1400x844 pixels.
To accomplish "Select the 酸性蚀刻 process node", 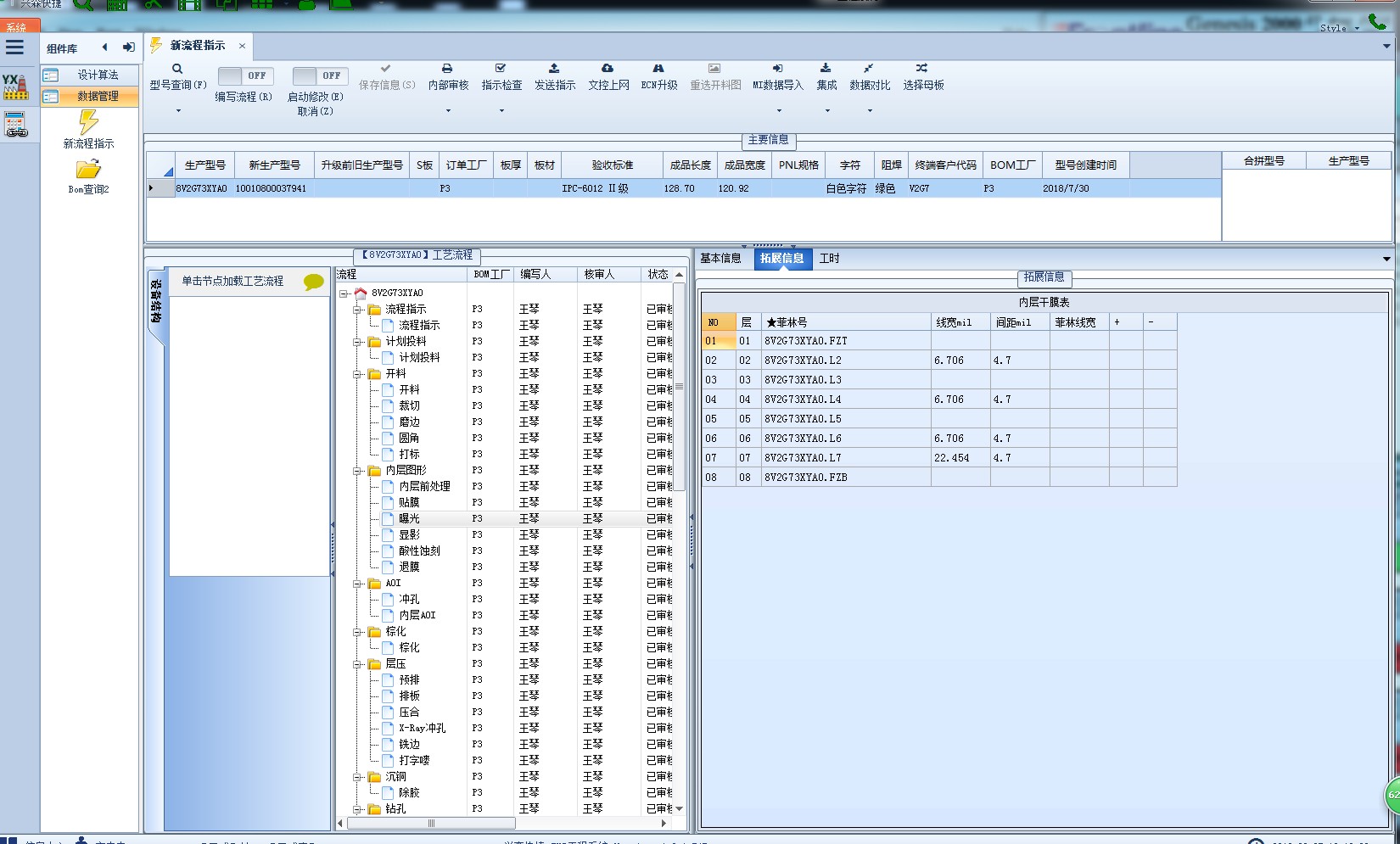I will [419, 551].
